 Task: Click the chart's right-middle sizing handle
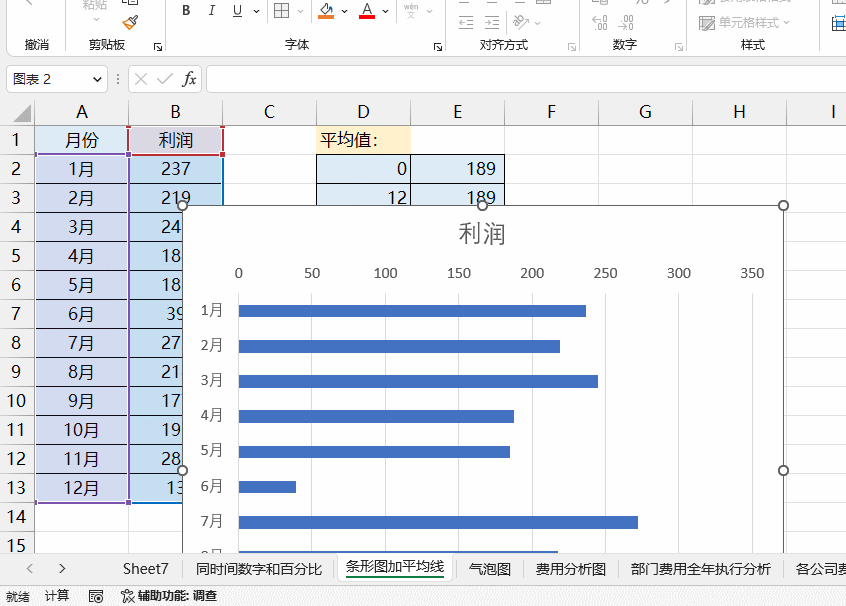[x=783, y=471]
